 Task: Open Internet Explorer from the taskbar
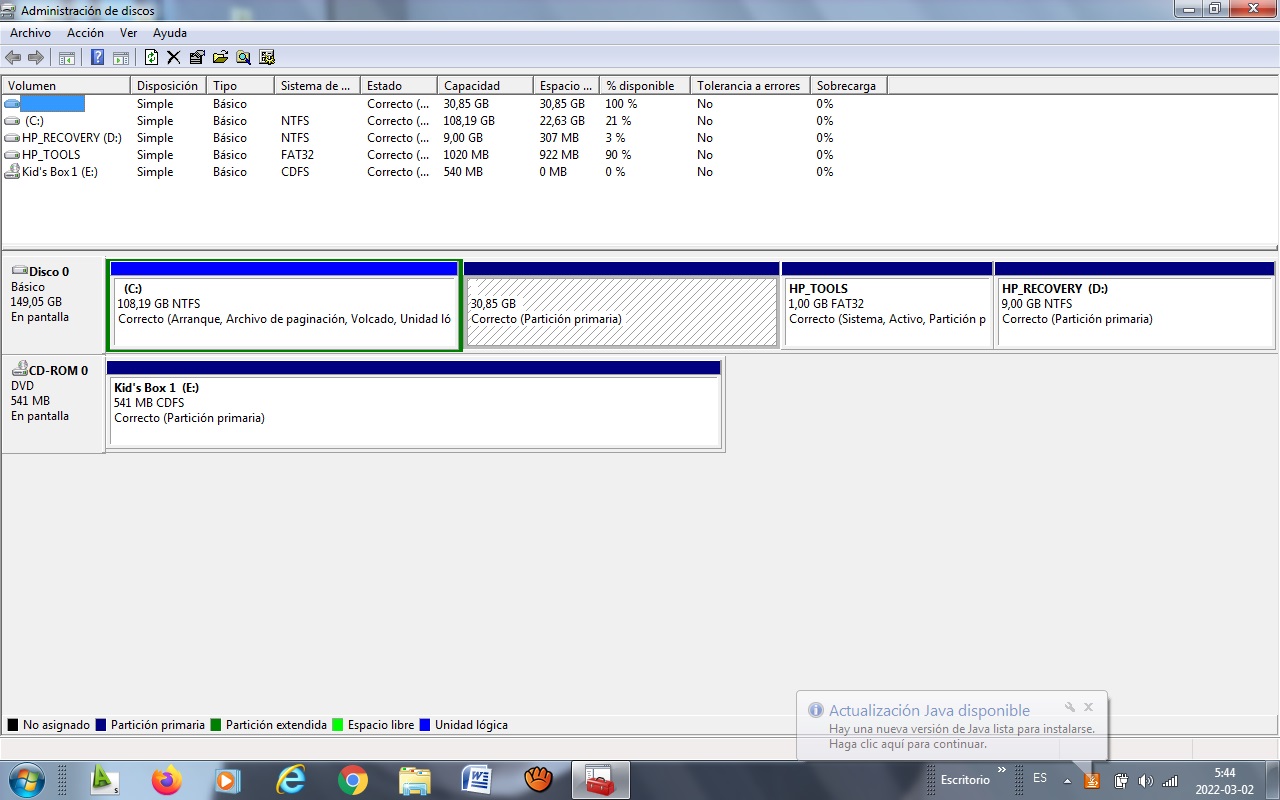click(x=291, y=779)
